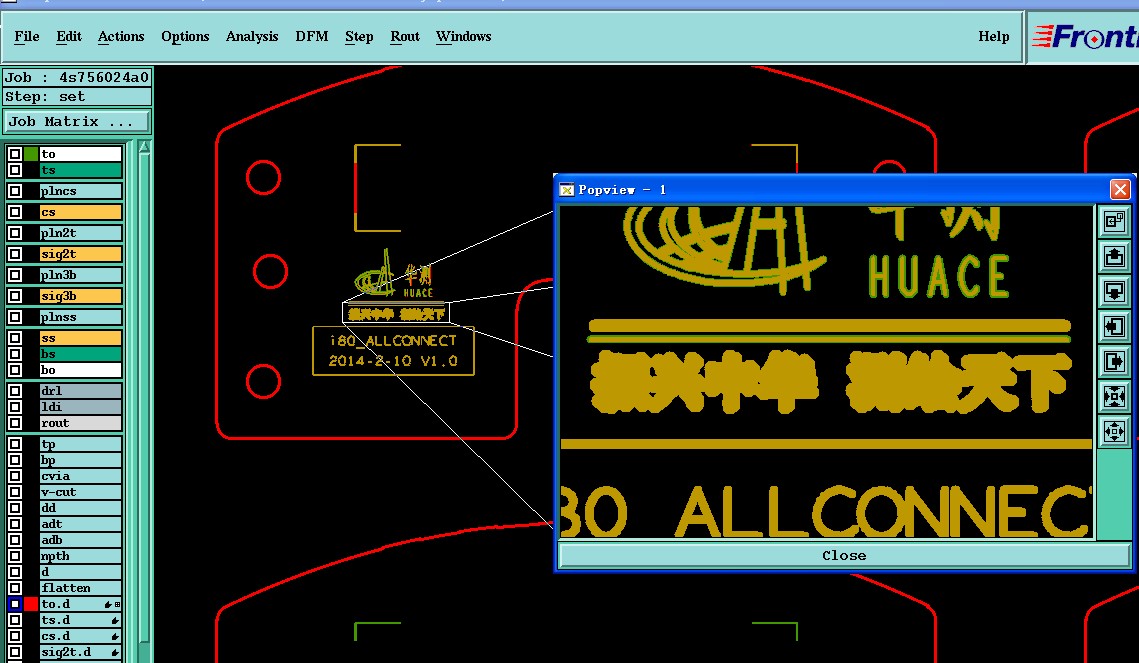Enable display of layer 'cs'

tap(15, 212)
